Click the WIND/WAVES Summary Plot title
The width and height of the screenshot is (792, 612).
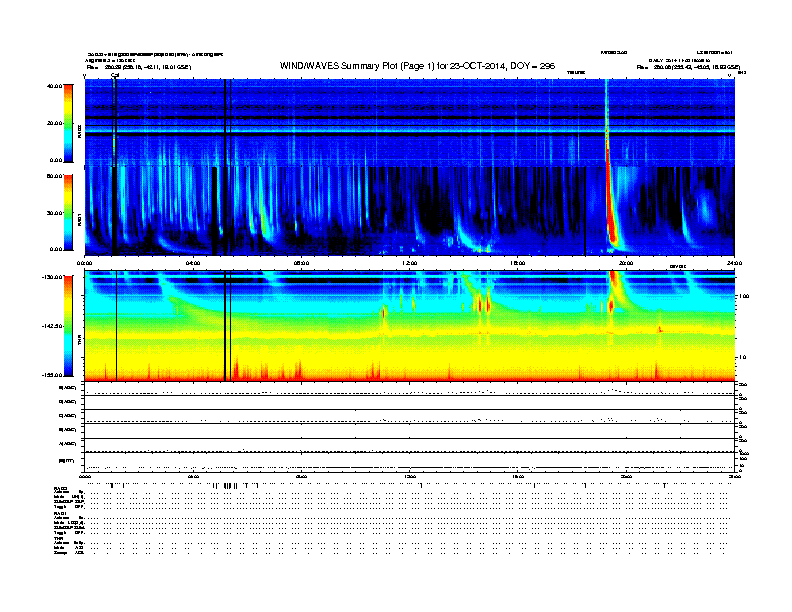tap(417, 66)
